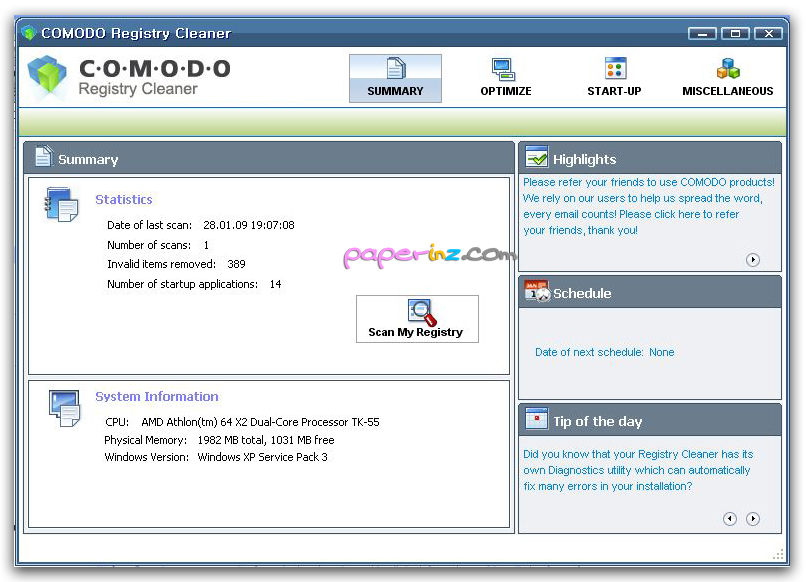Click the Optimize computer monitor icon
The image size is (806, 582).
[503, 69]
